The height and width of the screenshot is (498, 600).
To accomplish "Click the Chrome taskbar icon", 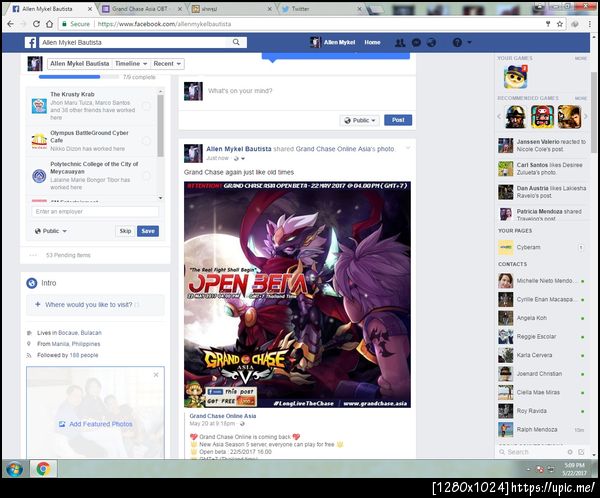I will [43, 469].
